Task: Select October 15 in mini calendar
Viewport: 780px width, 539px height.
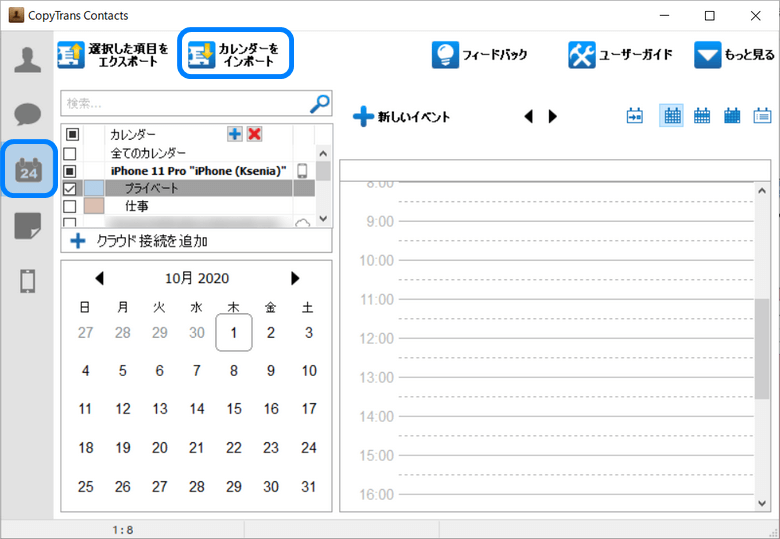Action: coord(234,409)
